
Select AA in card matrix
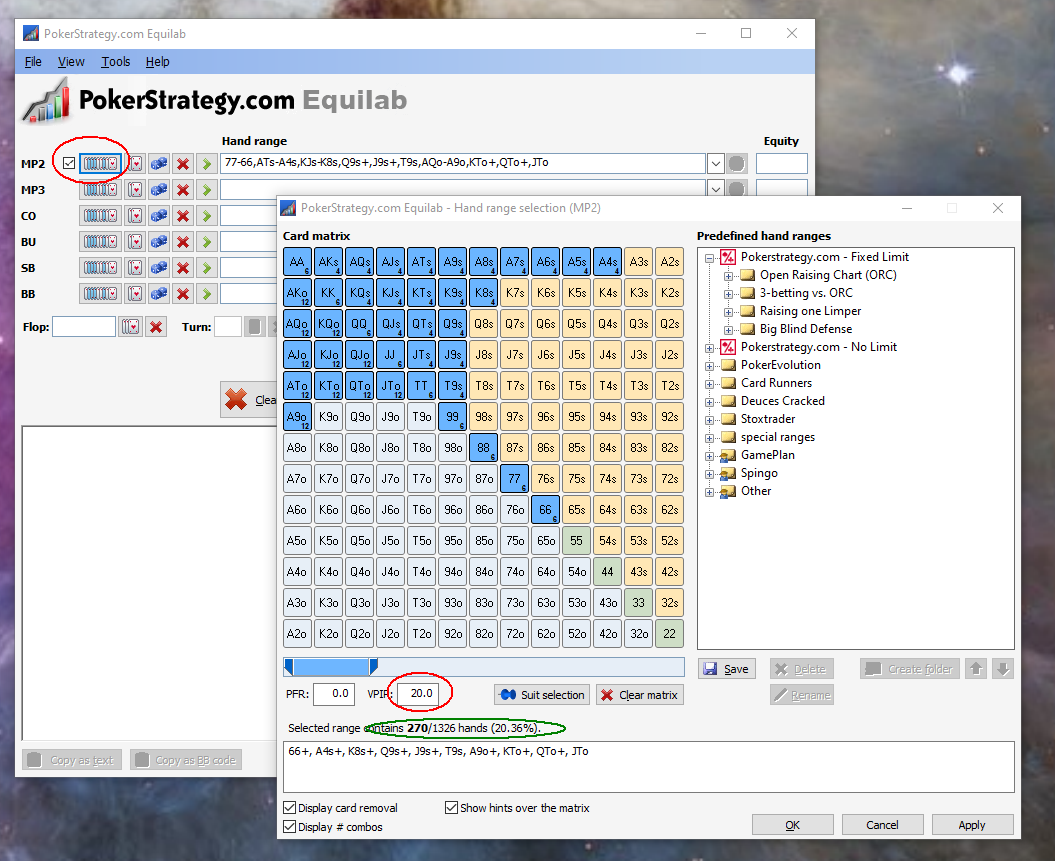point(297,262)
